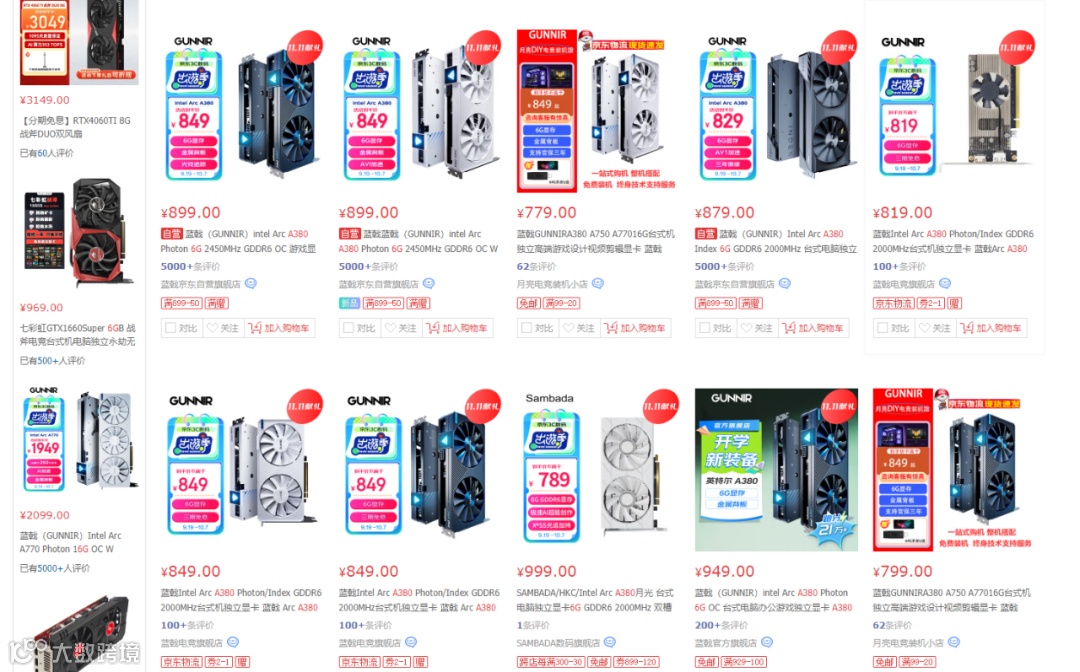Click chat icon on the ¥879.00 listing's shop
1080x672 pixels.
[785, 284]
